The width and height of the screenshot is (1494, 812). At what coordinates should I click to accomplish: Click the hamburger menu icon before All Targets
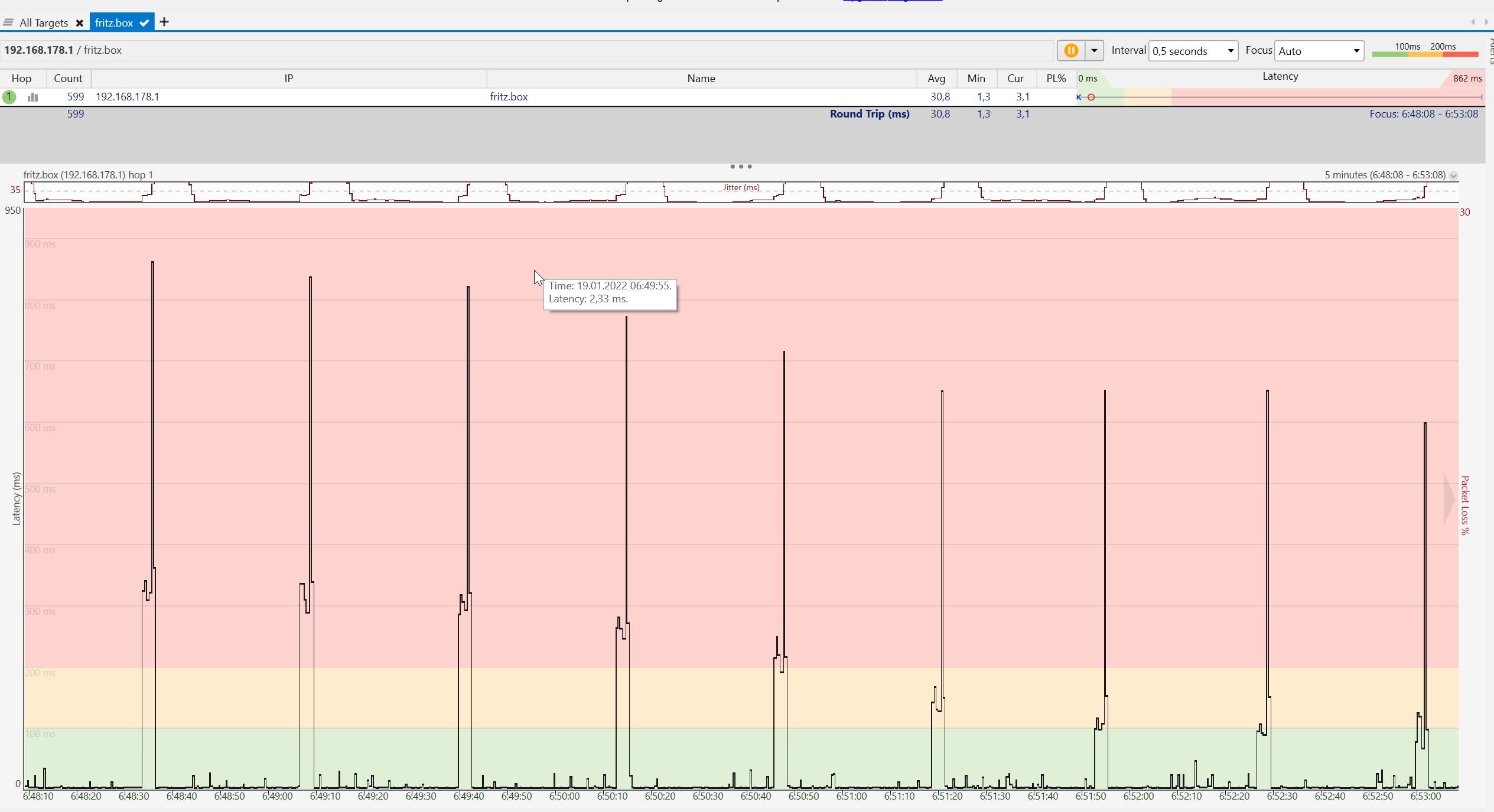pos(8,23)
